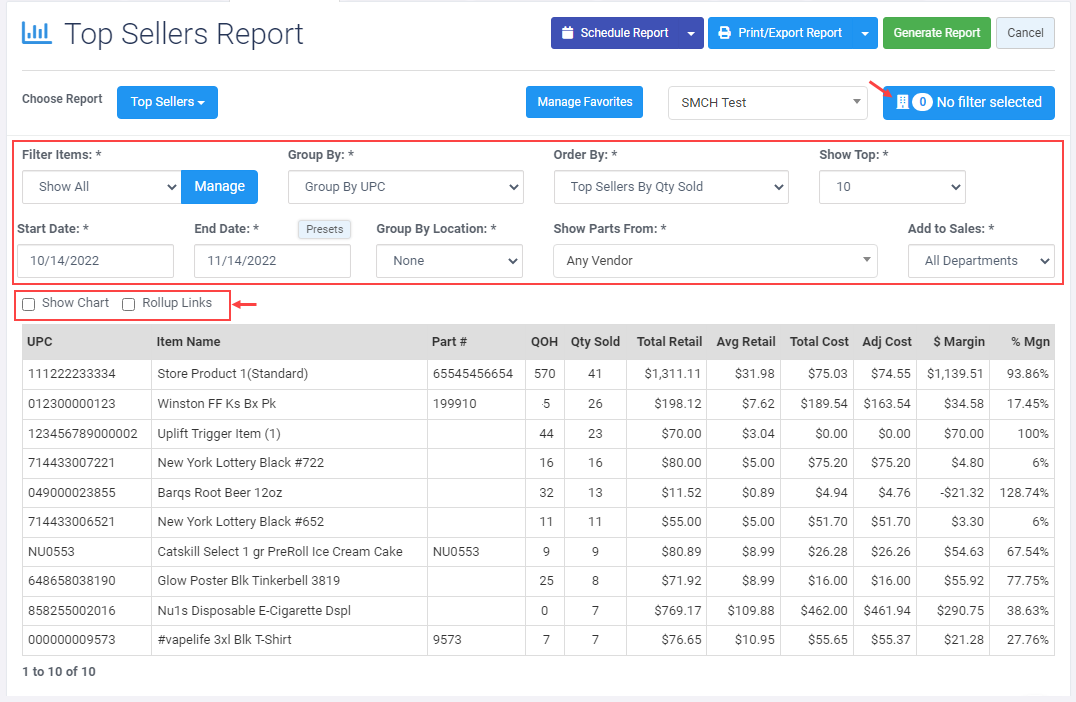
Task: Sort by the Qty Sold column header
Action: (x=595, y=342)
